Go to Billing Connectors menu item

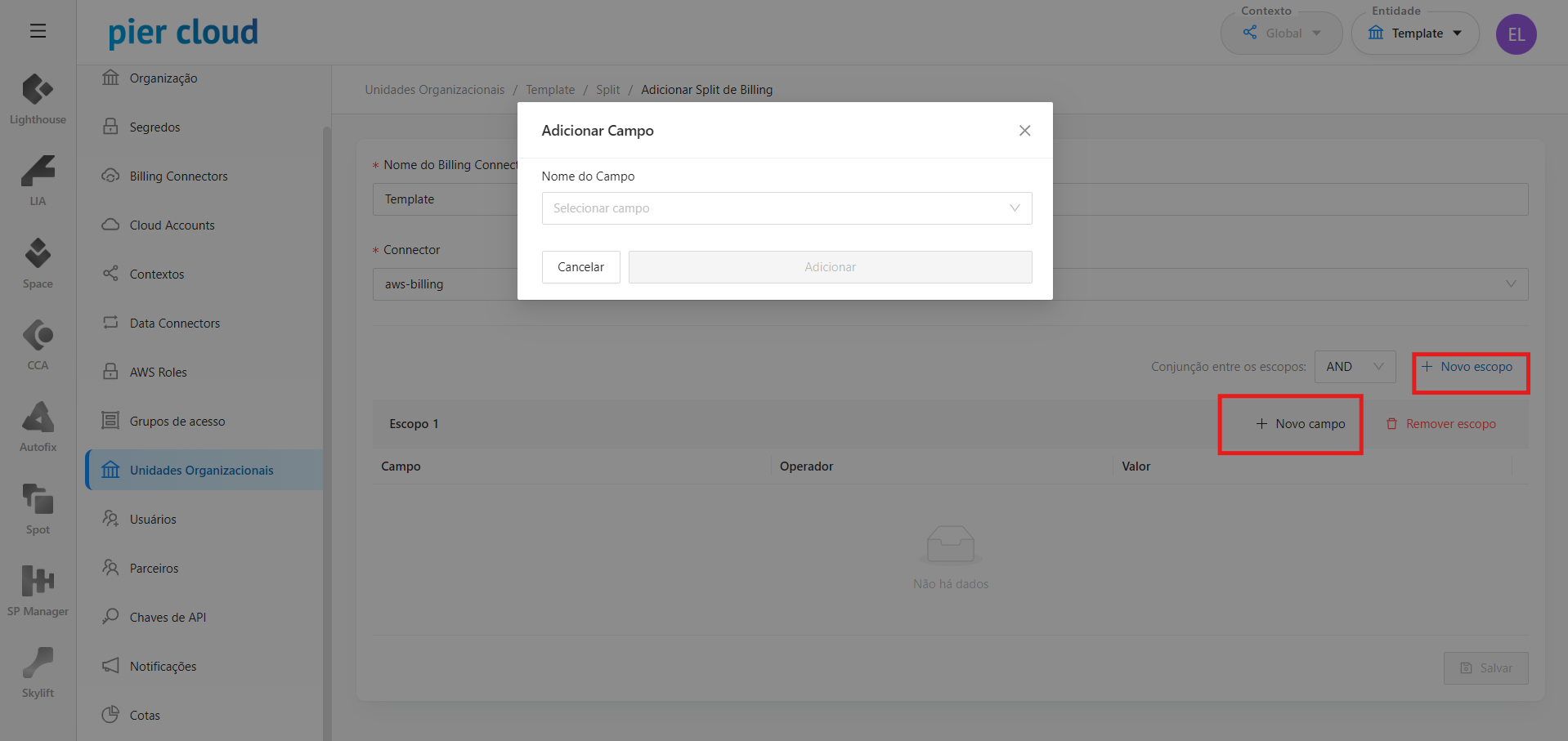[x=178, y=176]
